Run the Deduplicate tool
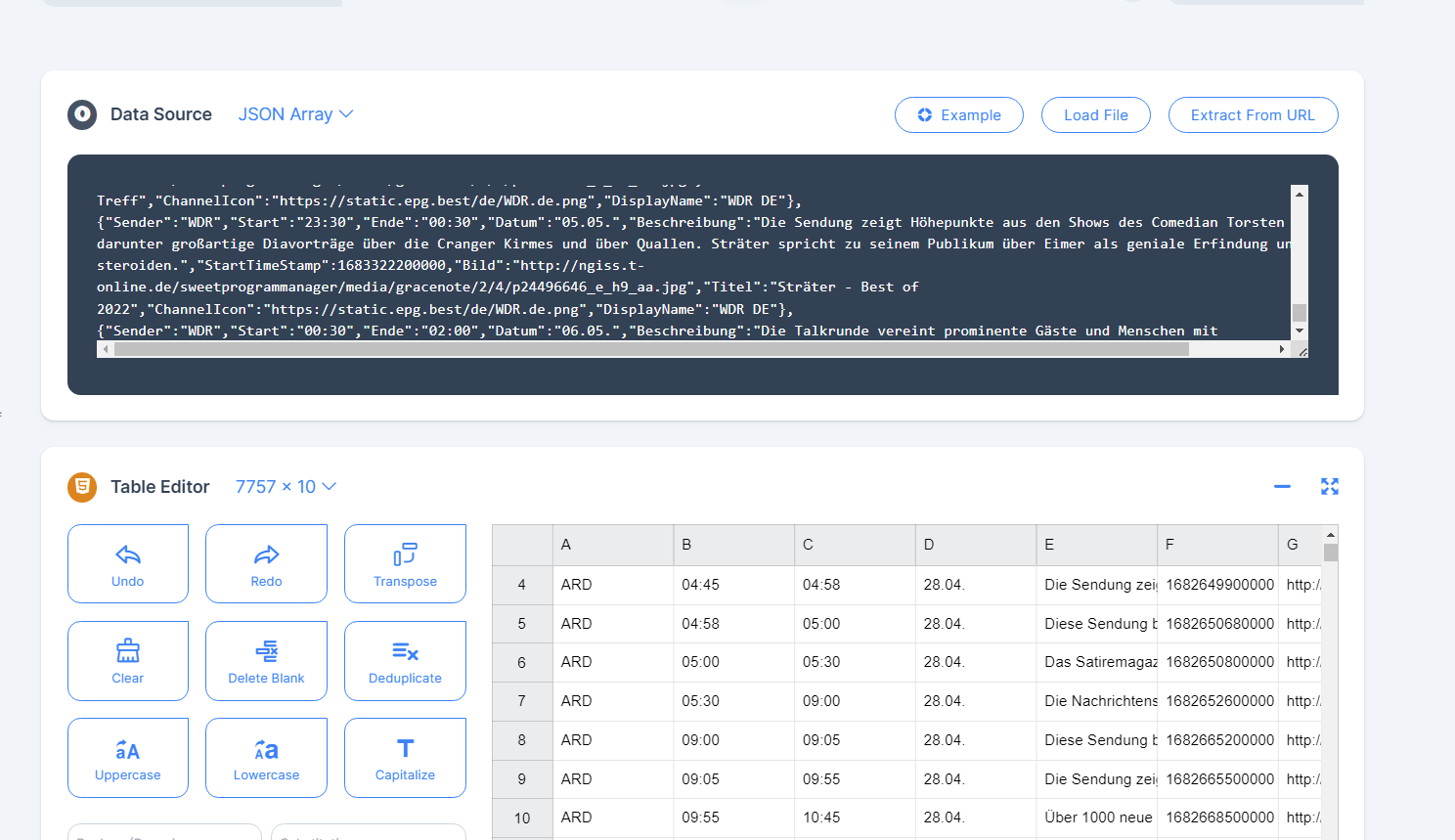The width and height of the screenshot is (1455, 840). click(405, 661)
